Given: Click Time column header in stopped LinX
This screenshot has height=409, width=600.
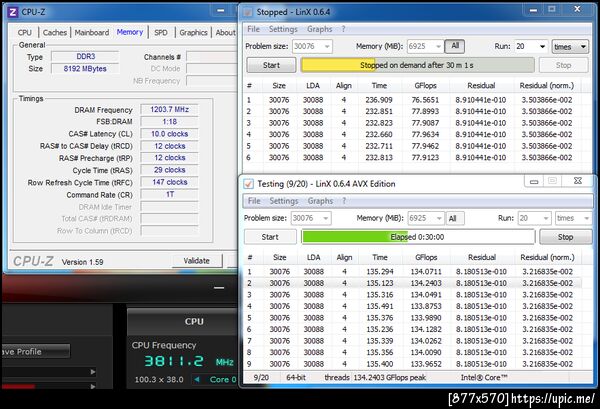Looking at the screenshot, I should click(379, 86).
